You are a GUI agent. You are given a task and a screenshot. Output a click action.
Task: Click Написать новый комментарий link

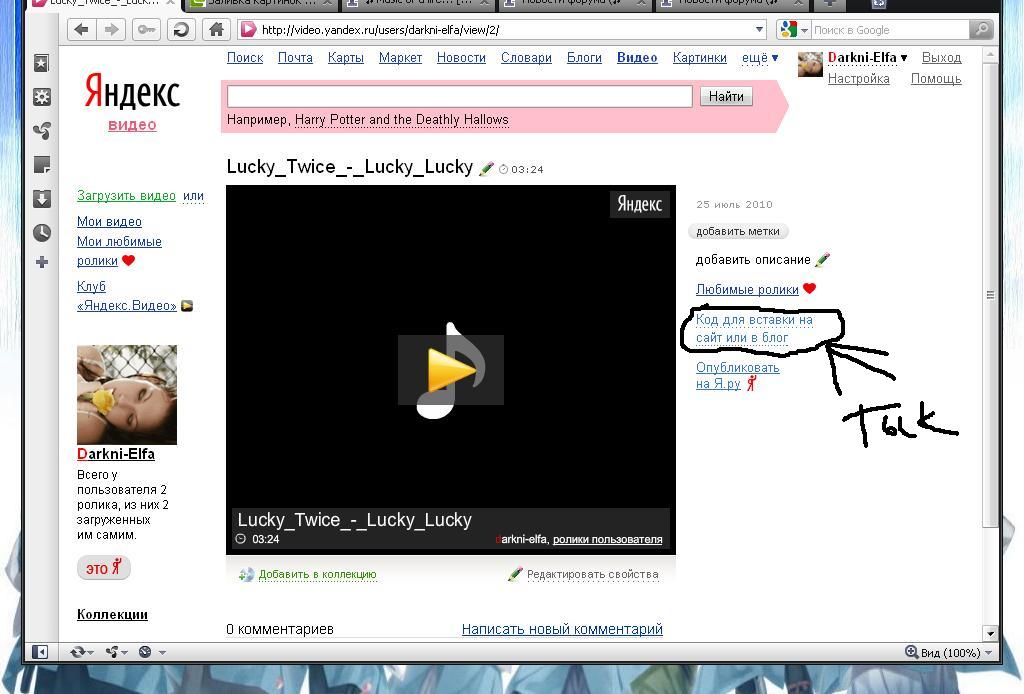pyautogui.click(x=562, y=629)
